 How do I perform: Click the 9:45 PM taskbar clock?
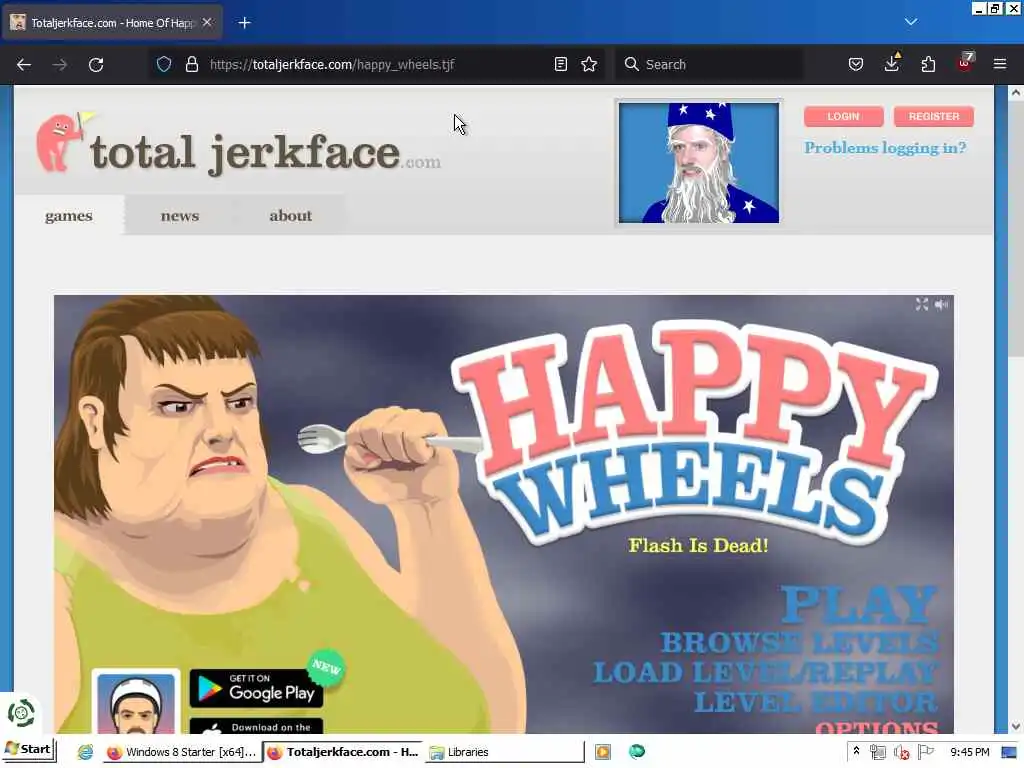point(969,752)
